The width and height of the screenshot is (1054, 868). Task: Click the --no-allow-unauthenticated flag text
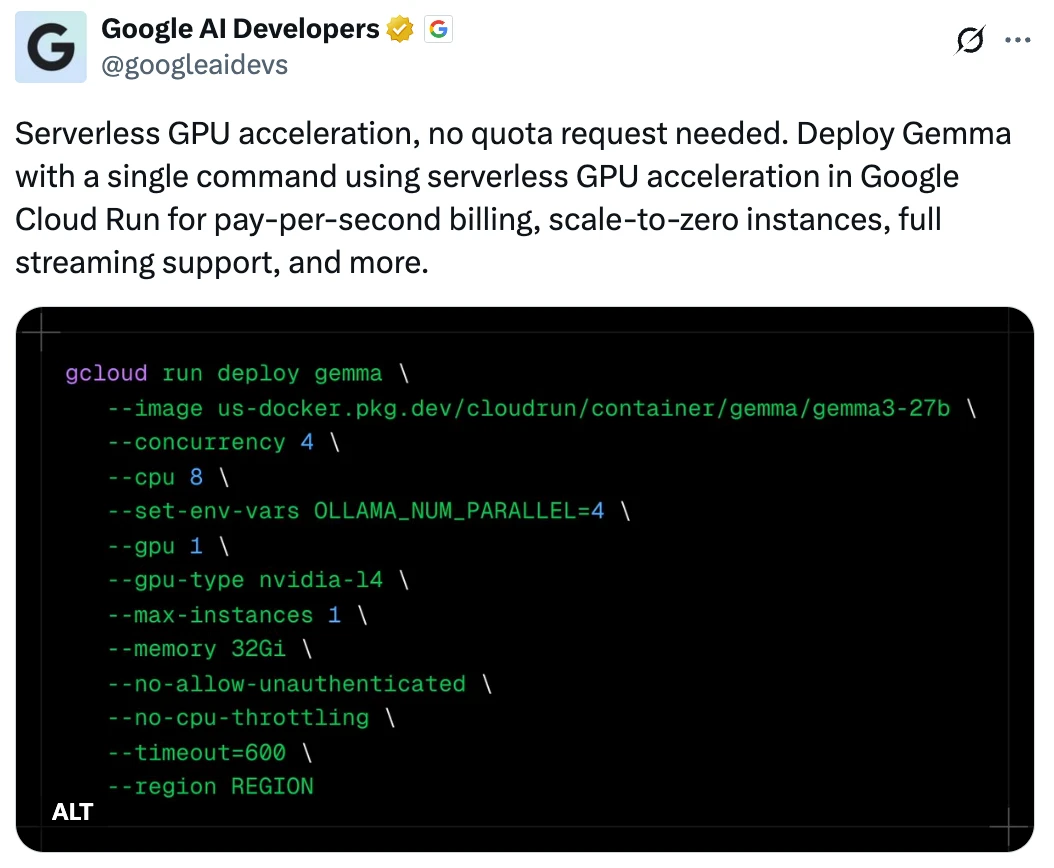(286, 684)
